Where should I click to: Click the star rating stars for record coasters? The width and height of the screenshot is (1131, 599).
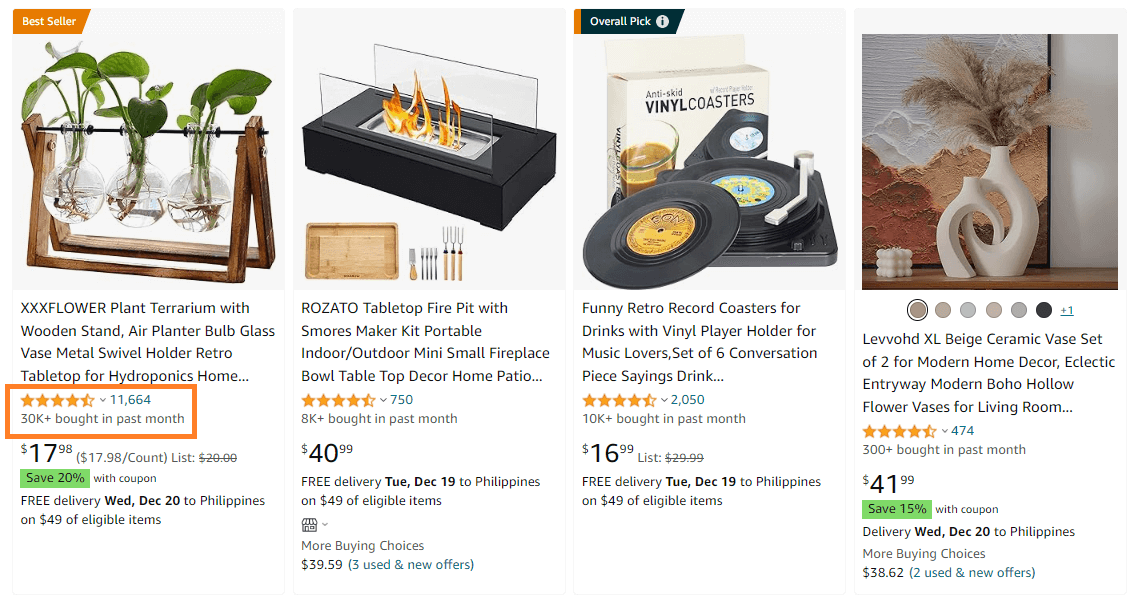(618, 399)
